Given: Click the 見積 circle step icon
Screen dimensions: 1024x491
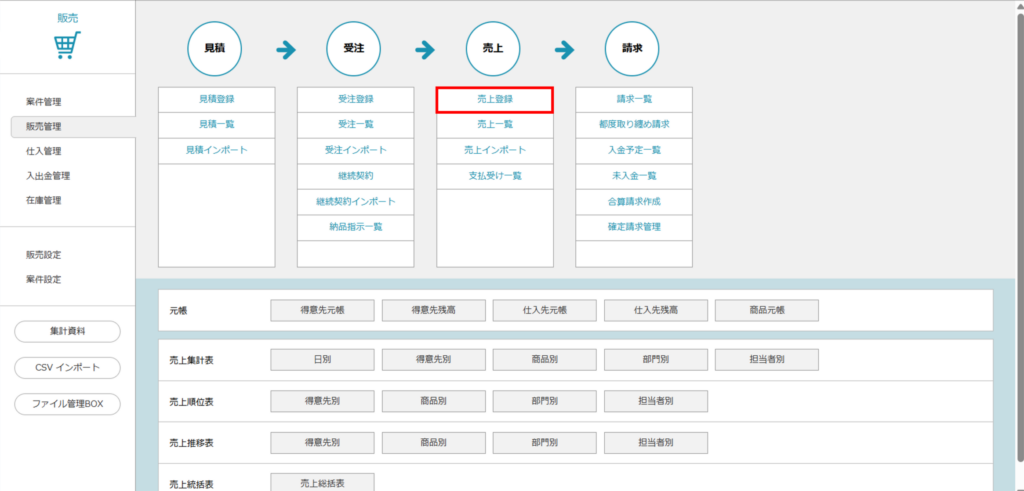Looking at the screenshot, I should [216, 48].
